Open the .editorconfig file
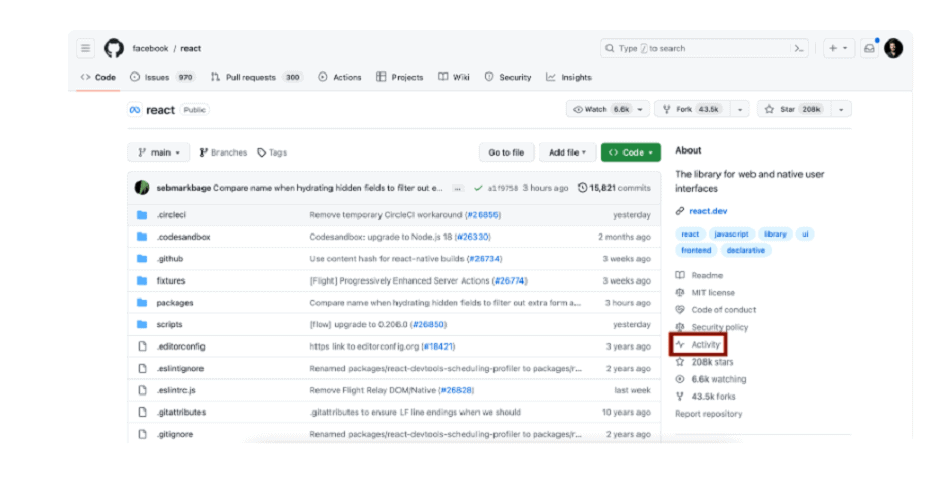Screen dimensions: 939x500 [181, 347]
